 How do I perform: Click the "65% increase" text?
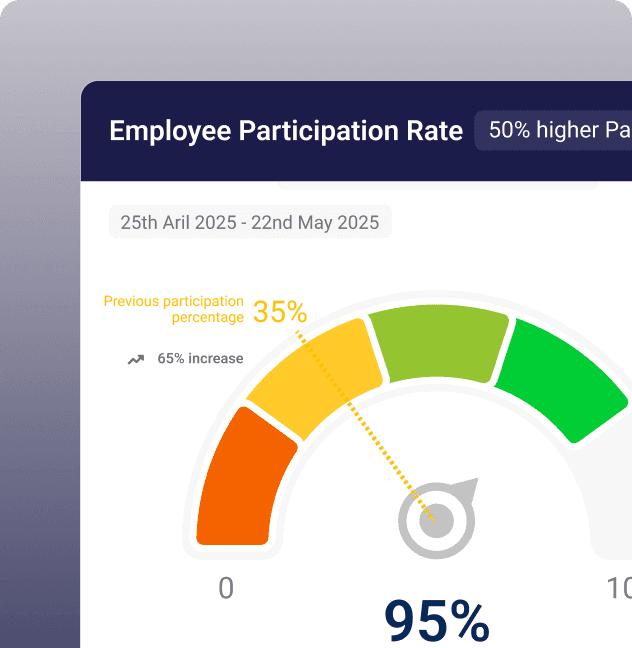click(200, 359)
